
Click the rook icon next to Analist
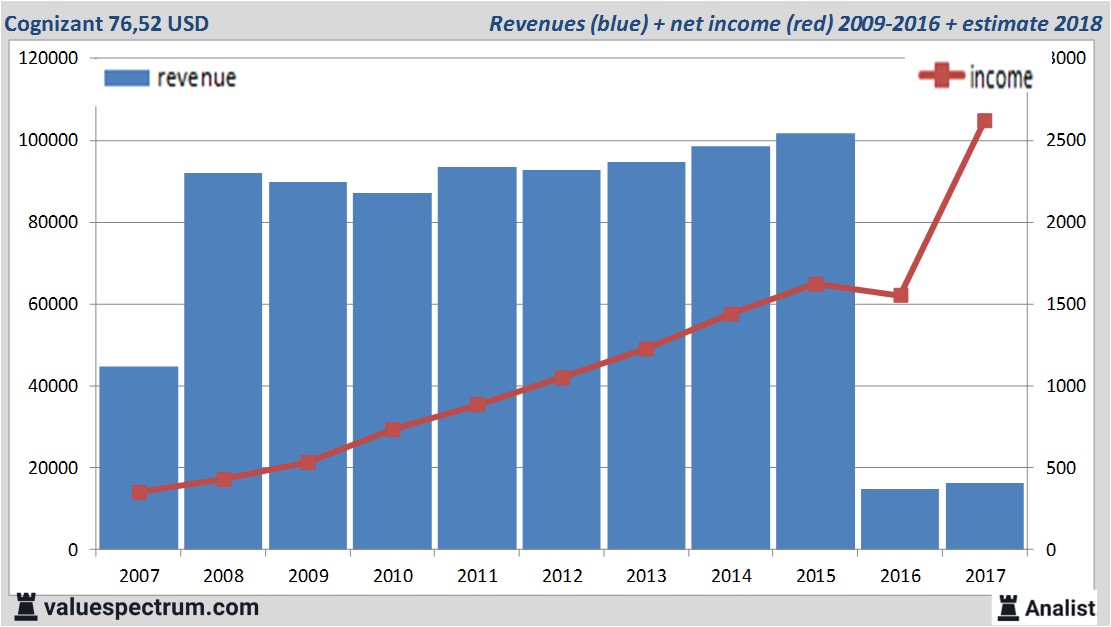(1008, 608)
